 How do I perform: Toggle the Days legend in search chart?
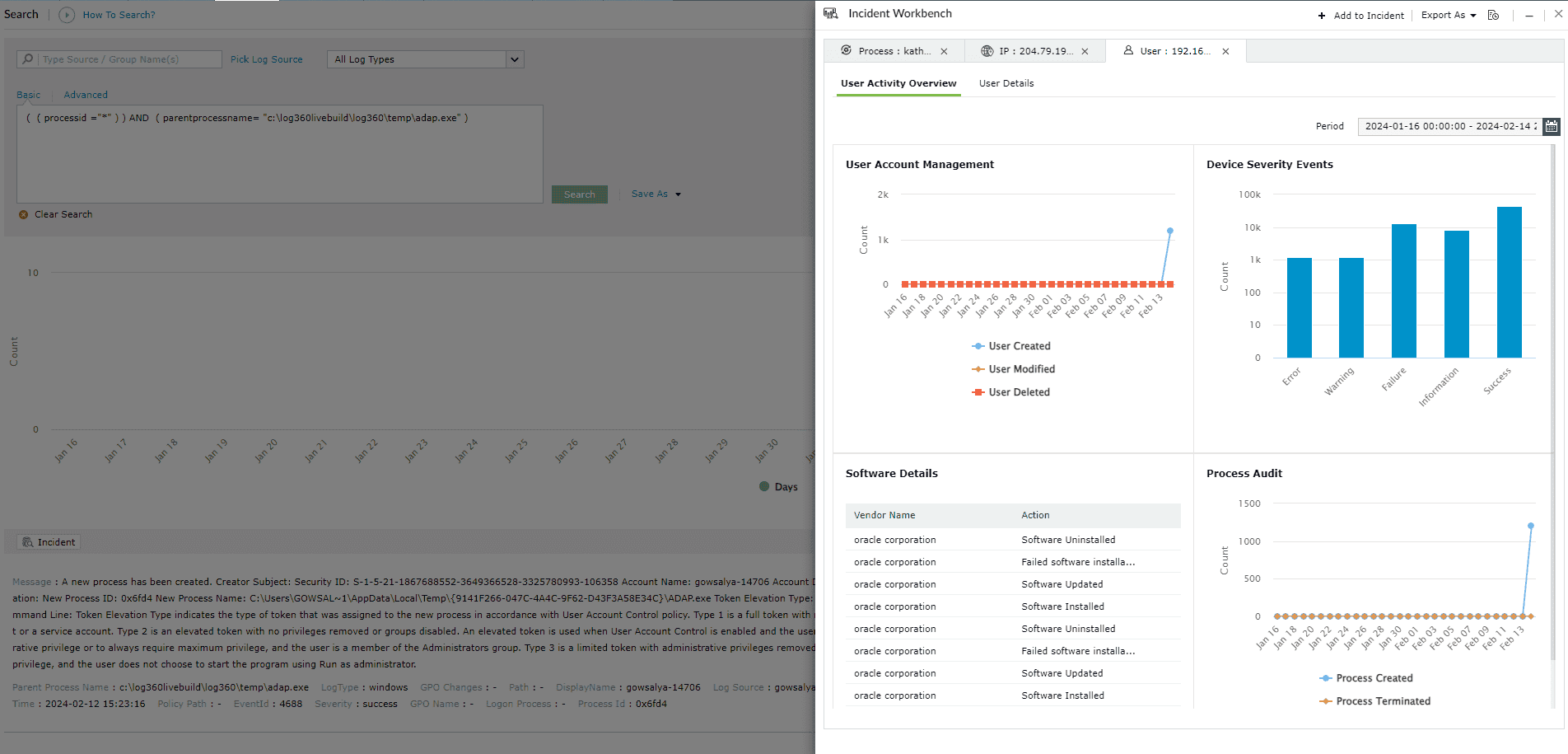pyautogui.click(x=778, y=487)
